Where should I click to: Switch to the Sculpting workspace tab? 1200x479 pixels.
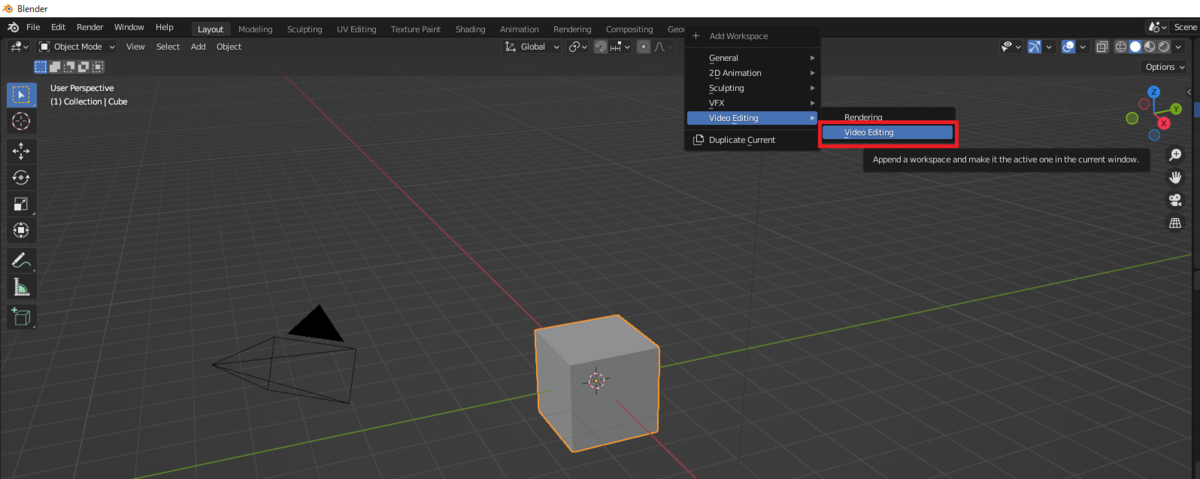click(x=305, y=29)
